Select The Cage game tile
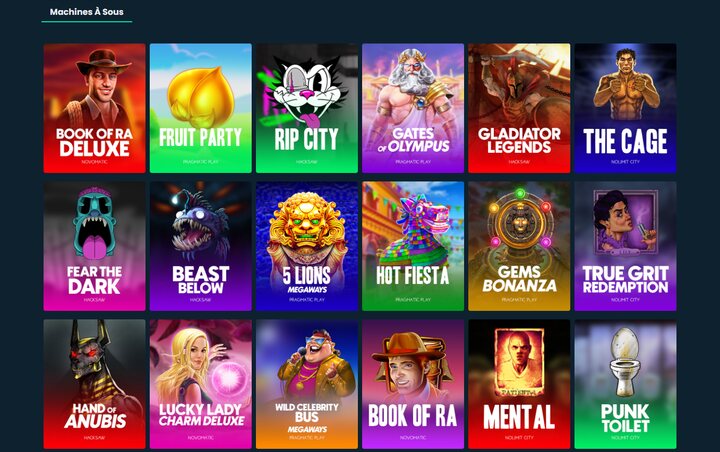 [625, 108]
